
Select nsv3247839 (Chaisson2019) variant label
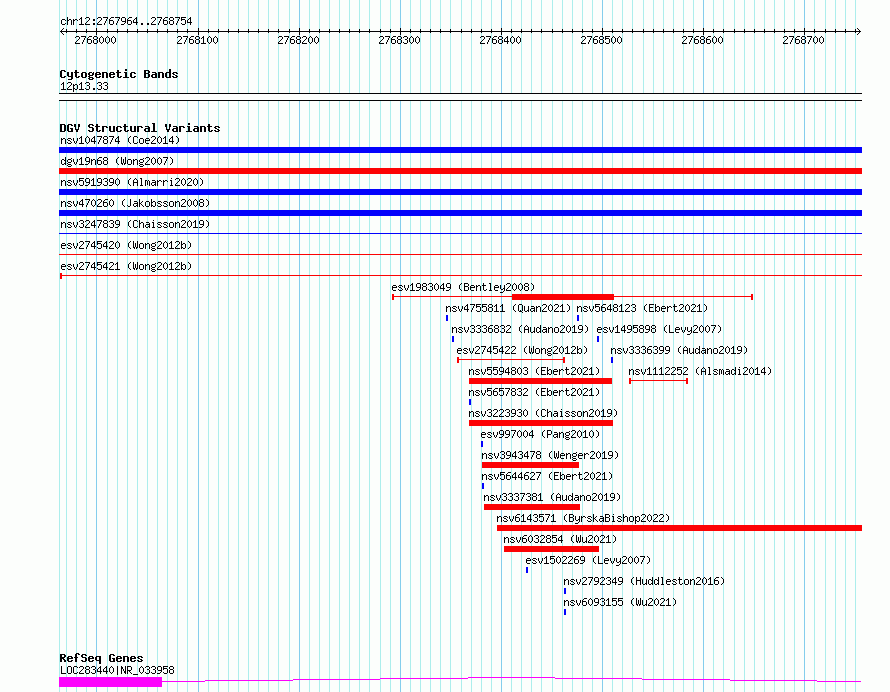135,224
